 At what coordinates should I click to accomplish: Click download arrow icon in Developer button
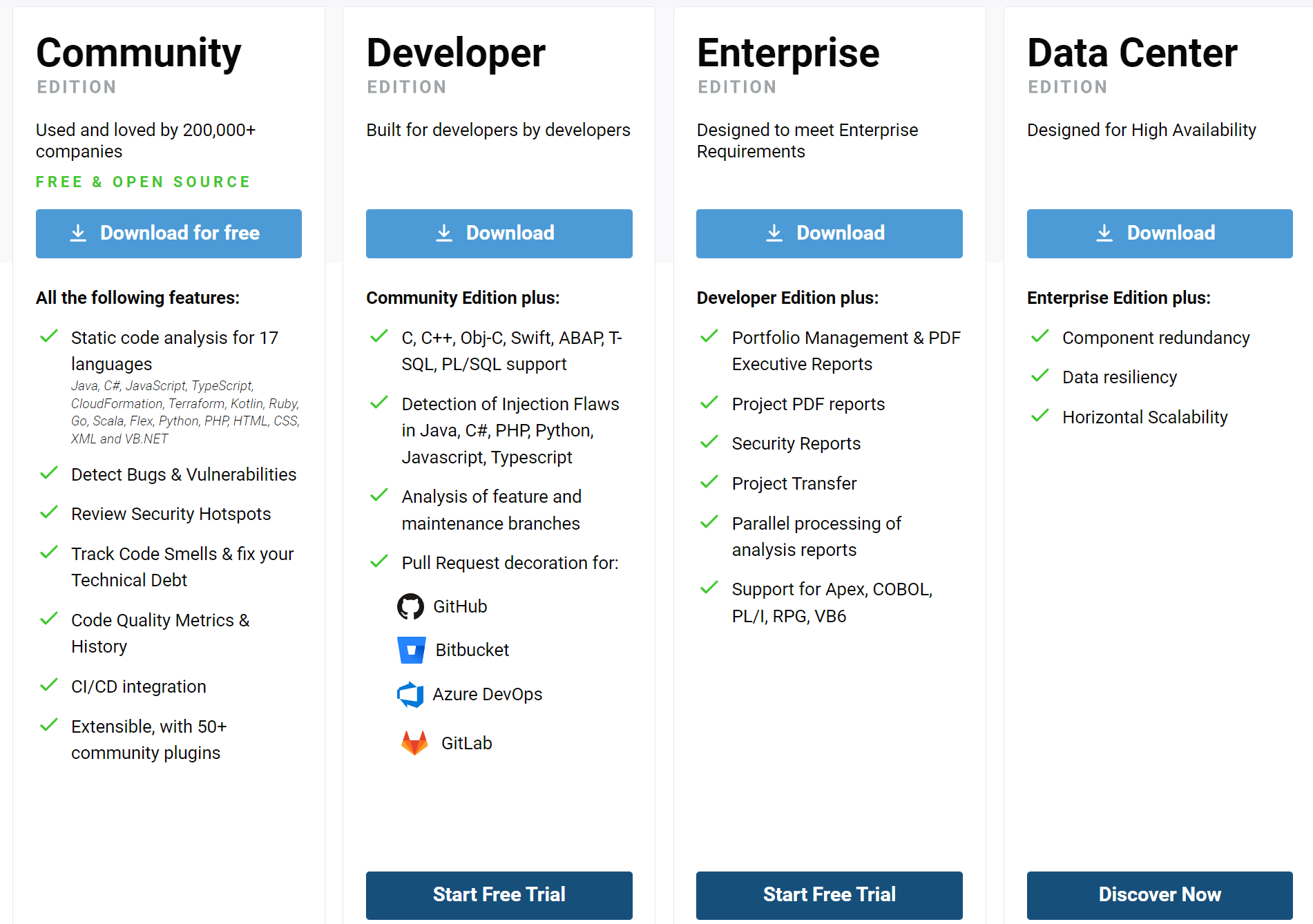444,233
